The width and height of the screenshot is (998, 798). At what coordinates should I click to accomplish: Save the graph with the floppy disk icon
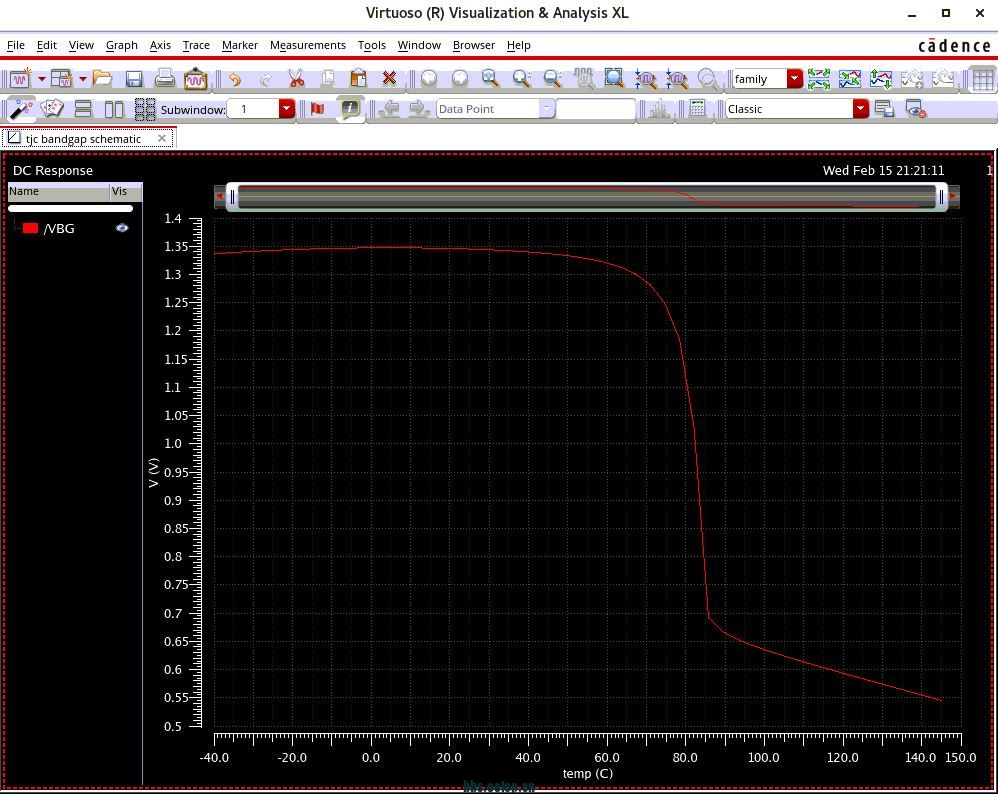(x=134, y=79)
